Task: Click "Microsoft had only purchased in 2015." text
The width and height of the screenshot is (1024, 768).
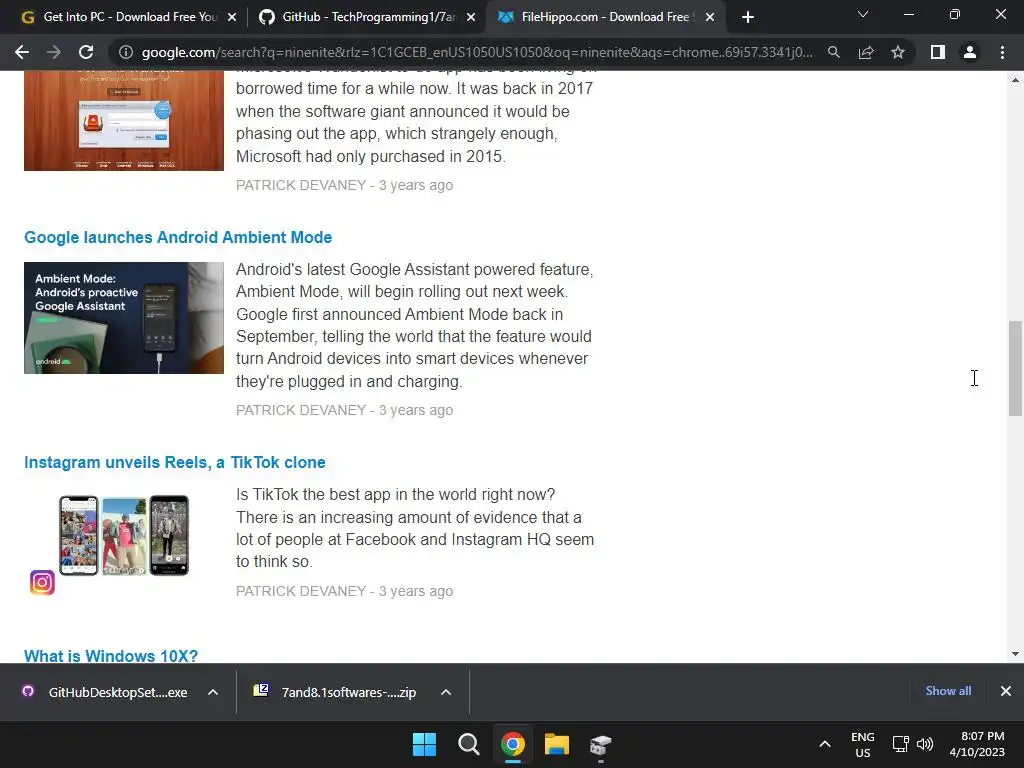Action: (370, 157)
